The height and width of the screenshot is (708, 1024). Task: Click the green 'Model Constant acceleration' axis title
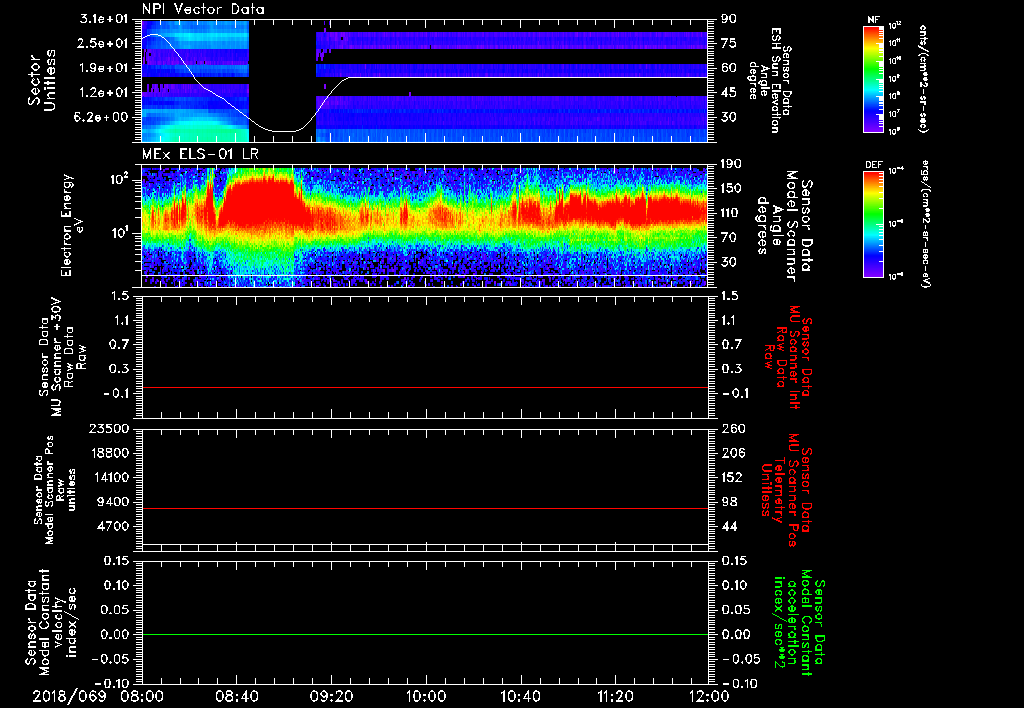pos(798,624)
